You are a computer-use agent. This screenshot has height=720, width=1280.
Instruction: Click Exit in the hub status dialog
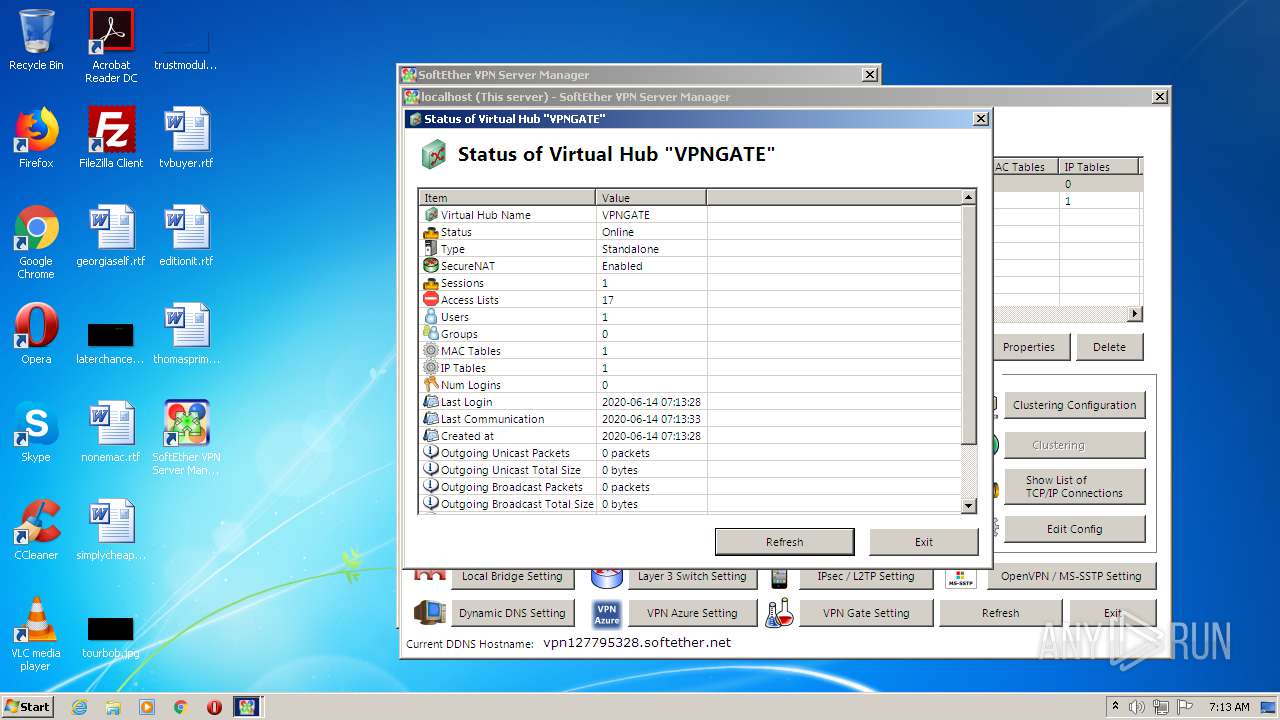(923, 542)
